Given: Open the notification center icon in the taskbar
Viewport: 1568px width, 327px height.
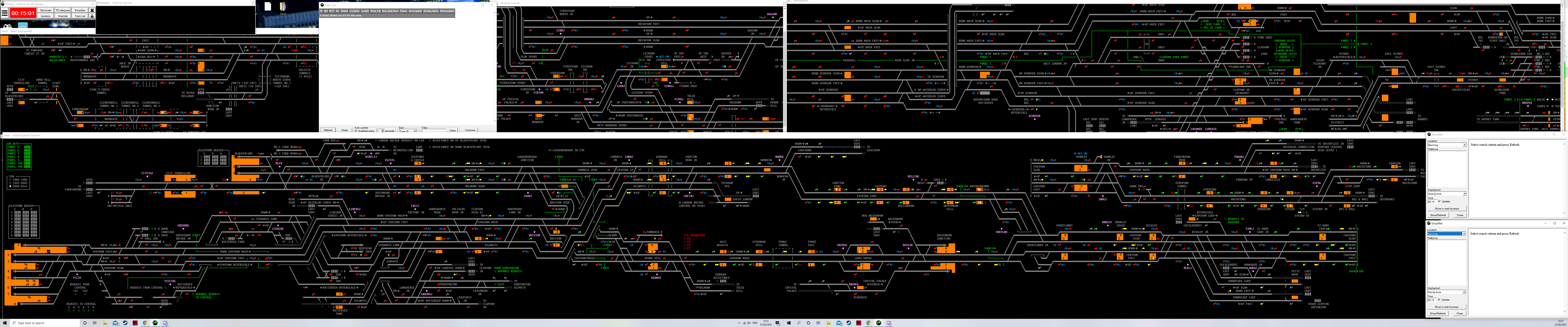Looking at the screenshot, I should (778, 323).
